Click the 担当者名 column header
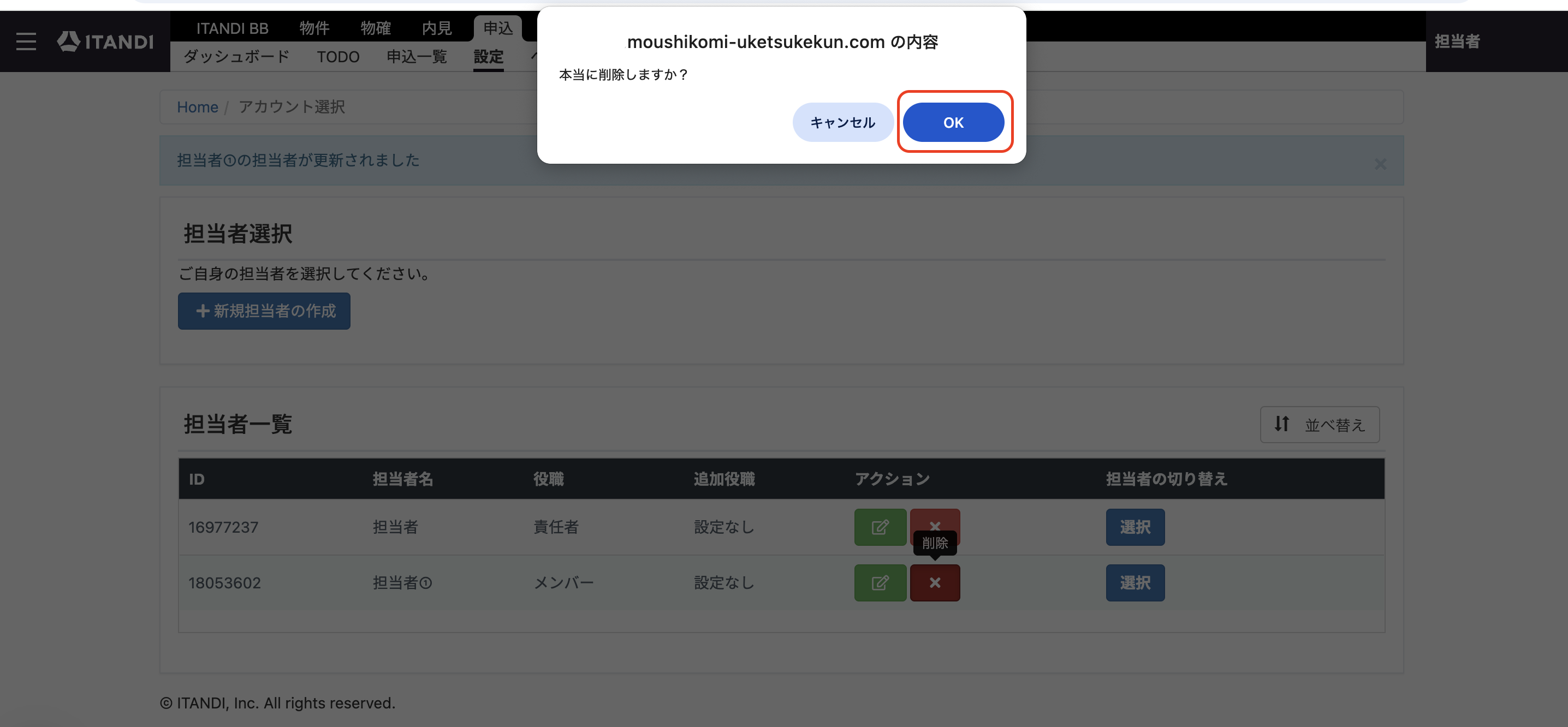The width and height of the screenshot is (1568, 727). [403, 479]
